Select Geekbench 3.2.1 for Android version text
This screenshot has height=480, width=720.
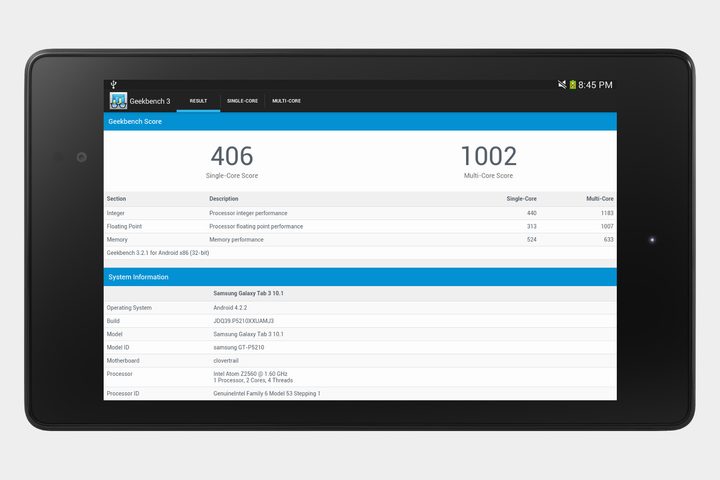pyautogui.click(x=158, y=253)
